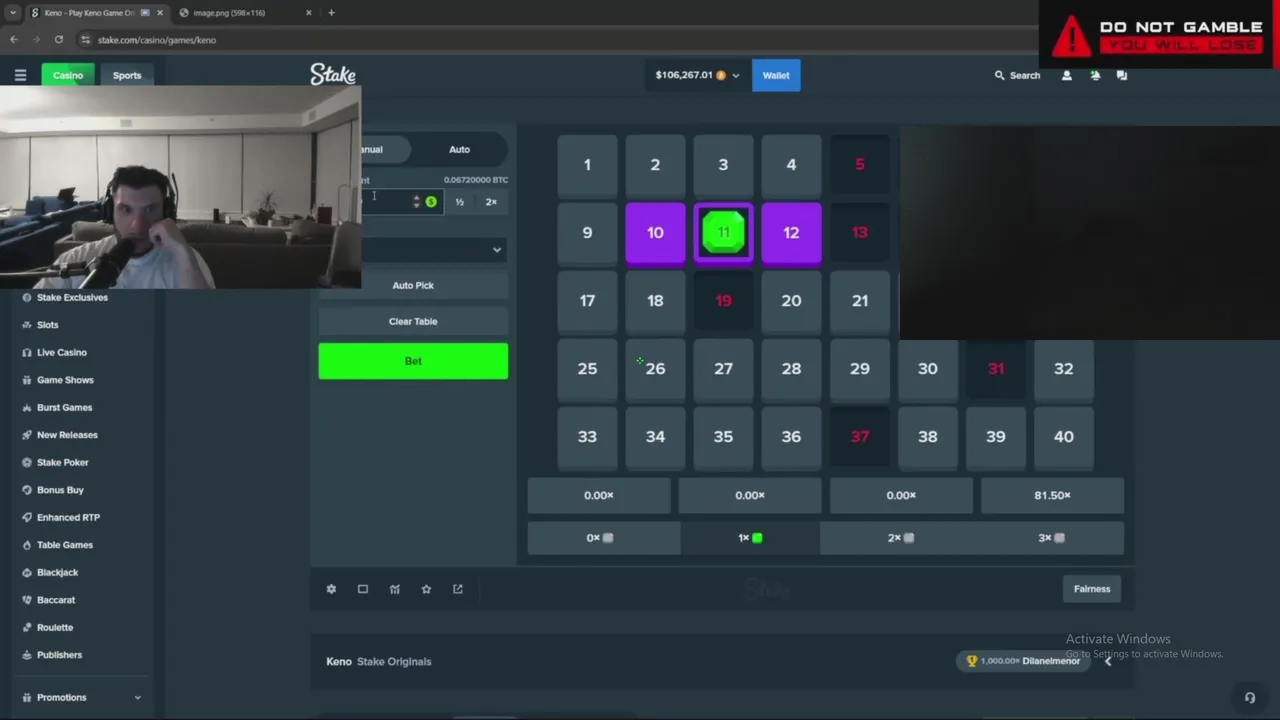This screenshot has height=720, width=1280.
Task: Click the Clear Table button
Action: 413,321
